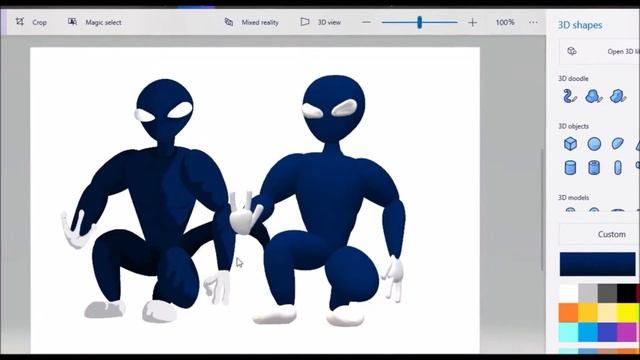This screenshot has width=640, height=360.
Task: Pick the pale cream color swatch
Action: point(607,313)
